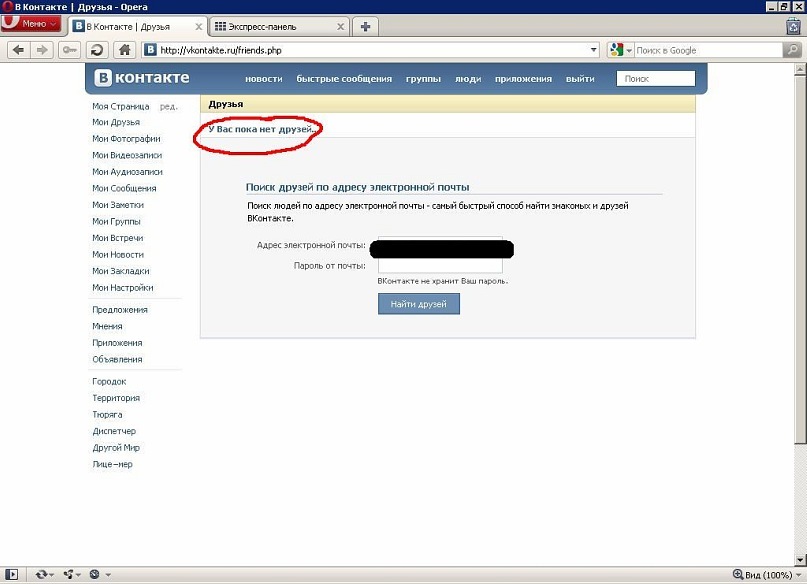Viewport: 807px width, 584px height.
Task: Open Моя Страница link
Action: pos(121,107)
